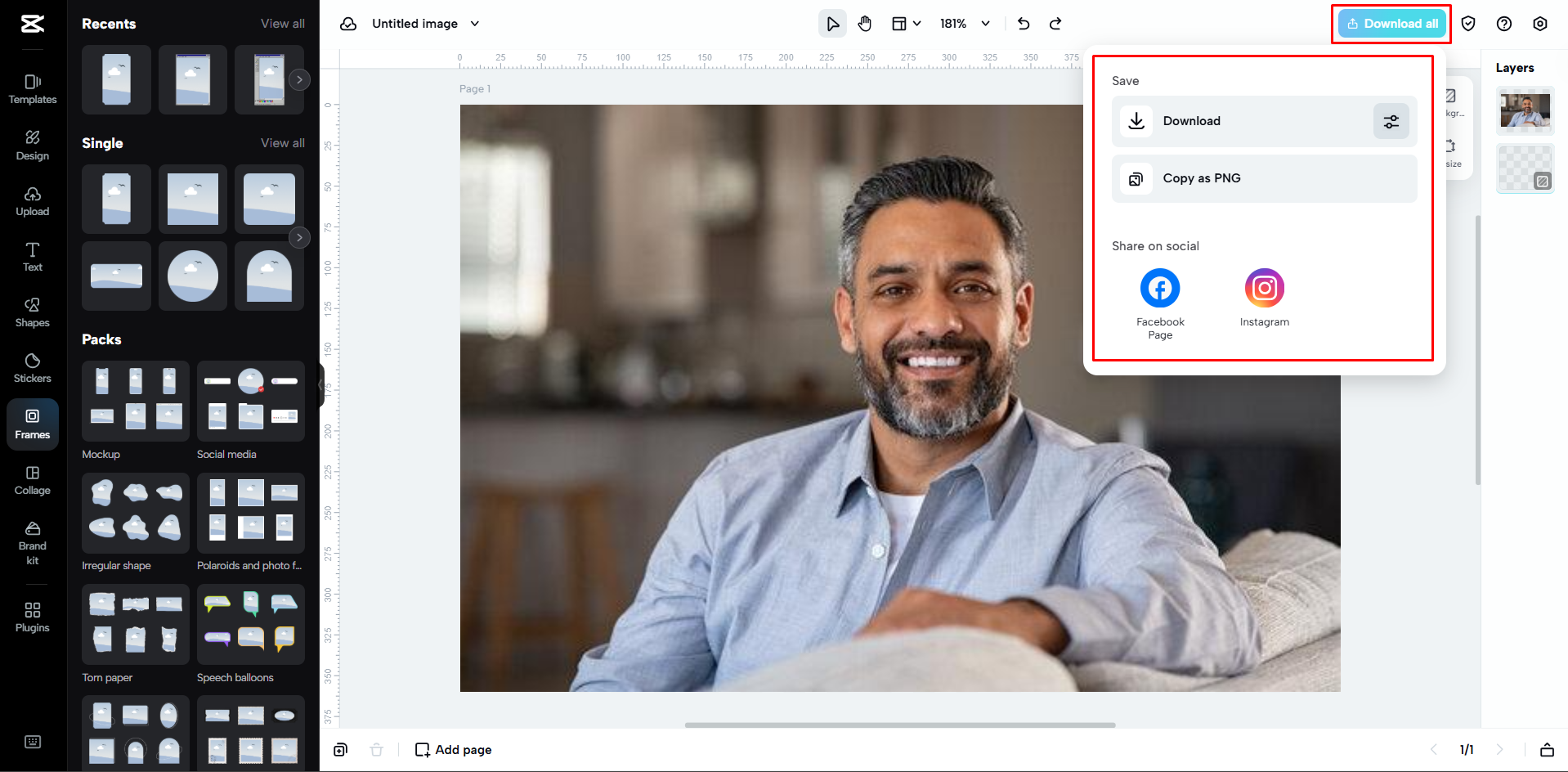The width and height of the screenshot is (1568, 772).
Task: Redo the last action
Action: tap(1055, 24)
